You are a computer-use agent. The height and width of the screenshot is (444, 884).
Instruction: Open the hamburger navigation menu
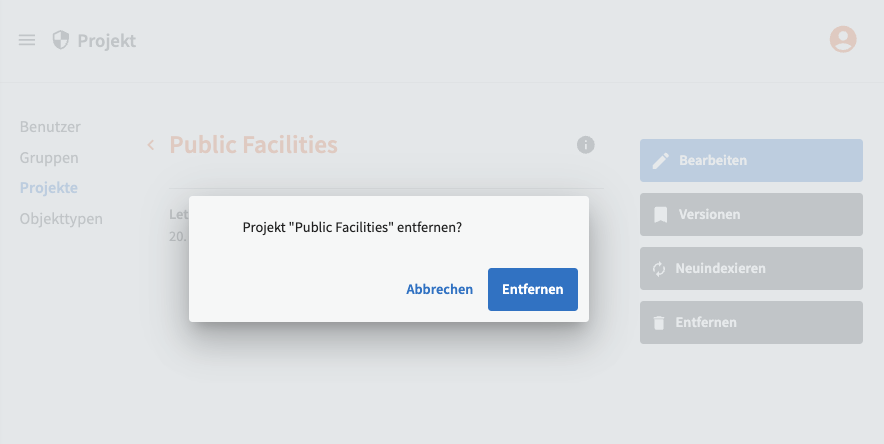pos(27,40)
